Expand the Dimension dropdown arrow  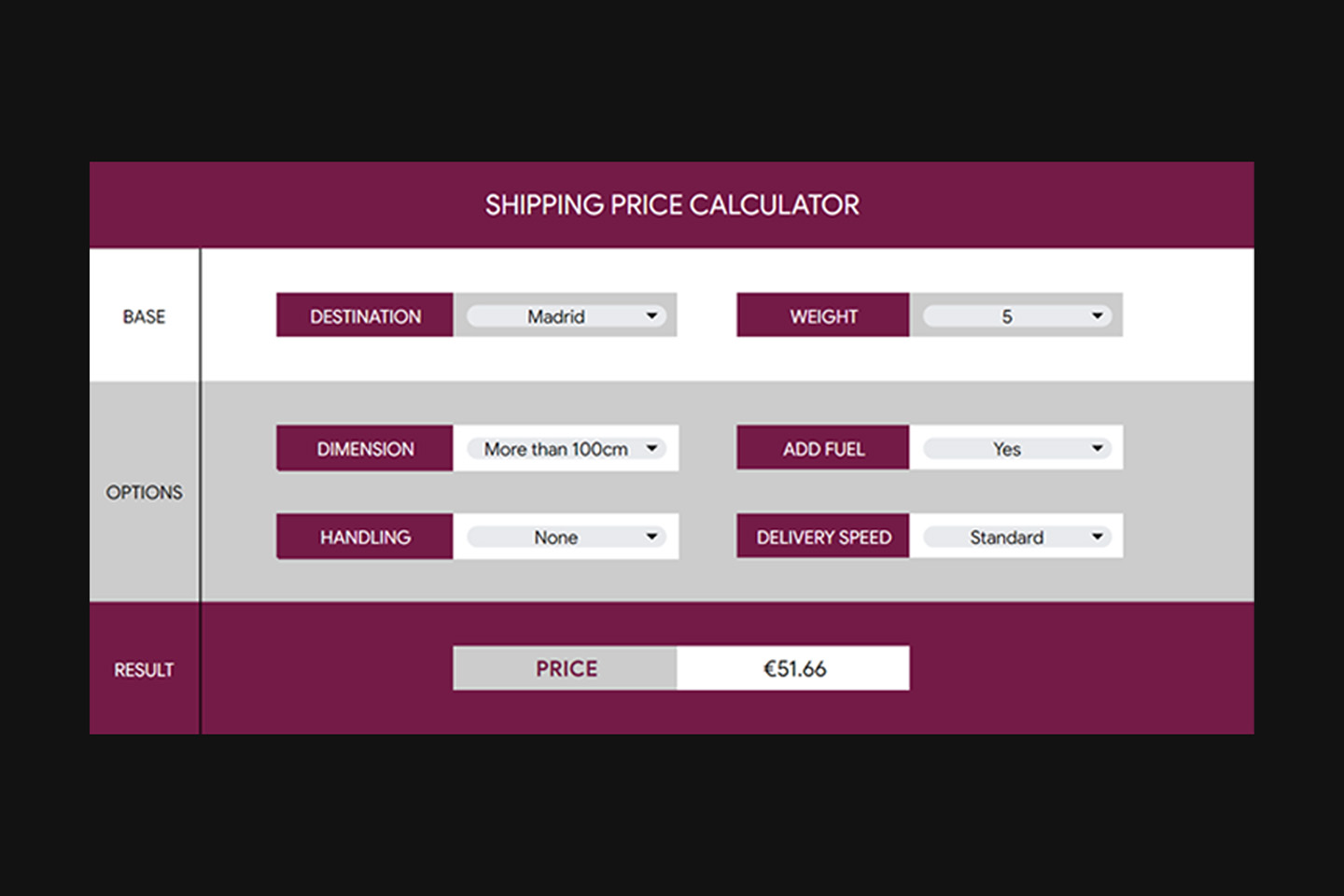coord(651,449)
